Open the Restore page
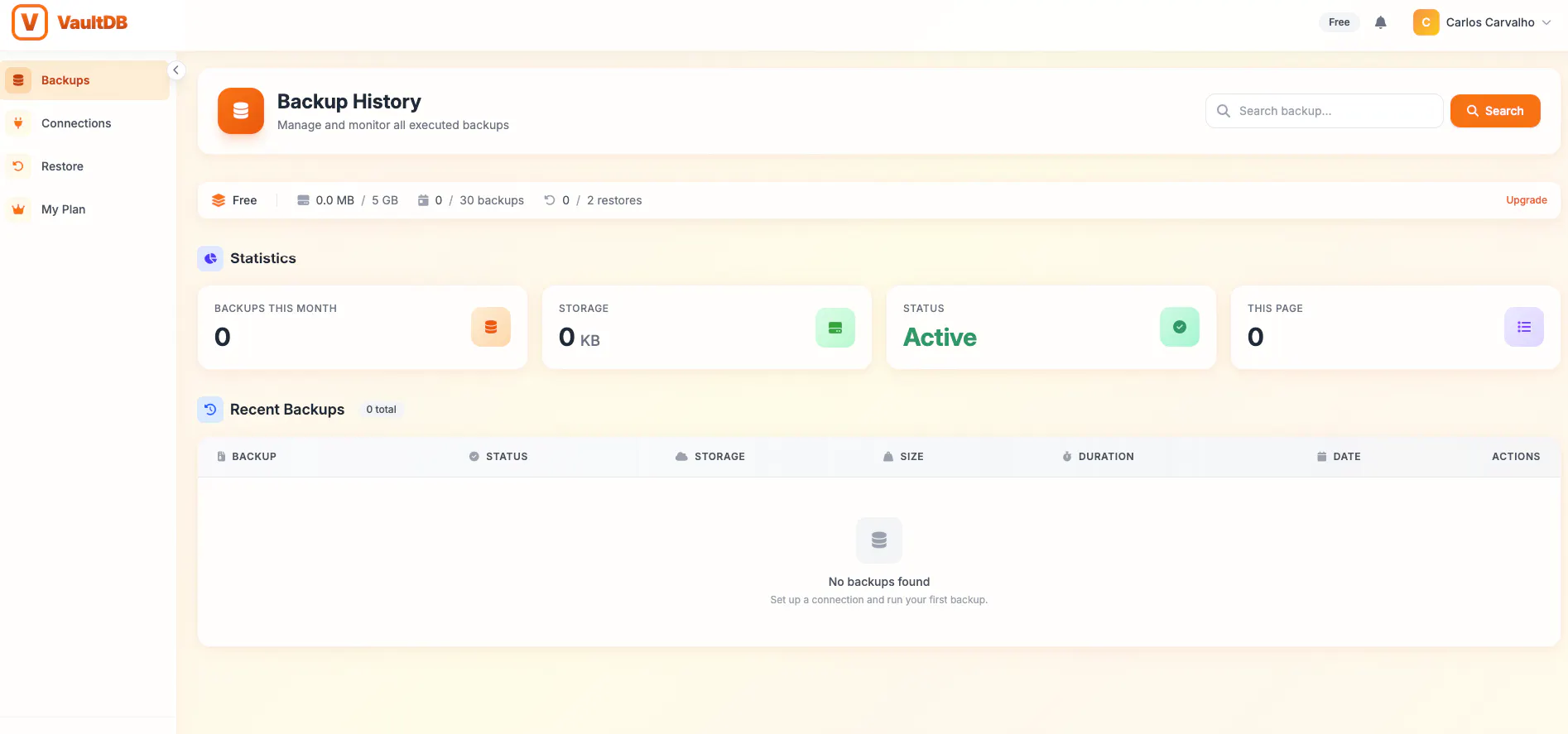 tap(84, 166)
